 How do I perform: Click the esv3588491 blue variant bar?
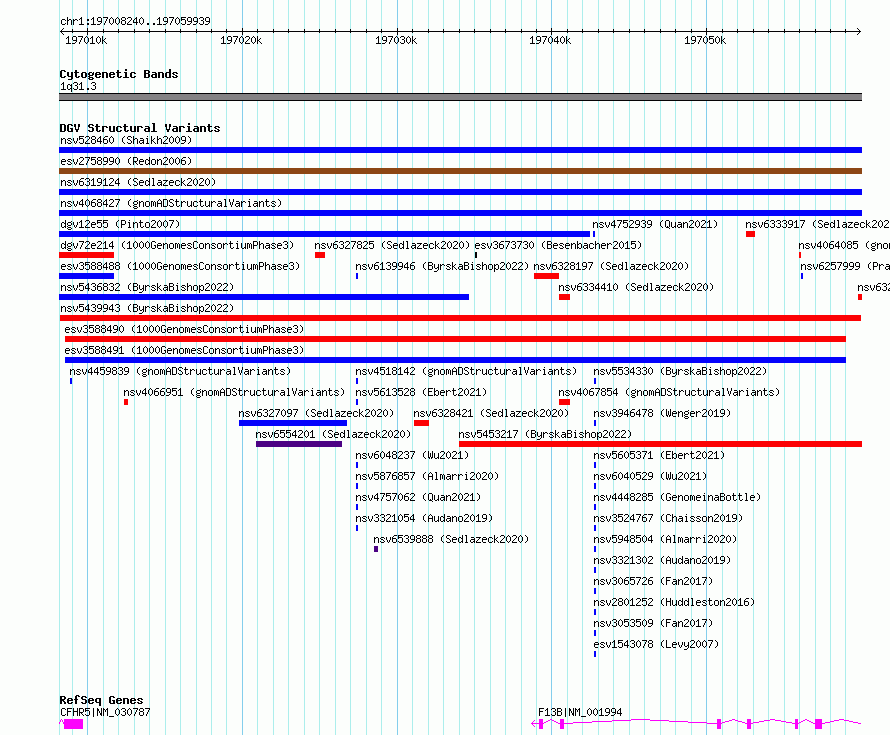tap(455, 360)
